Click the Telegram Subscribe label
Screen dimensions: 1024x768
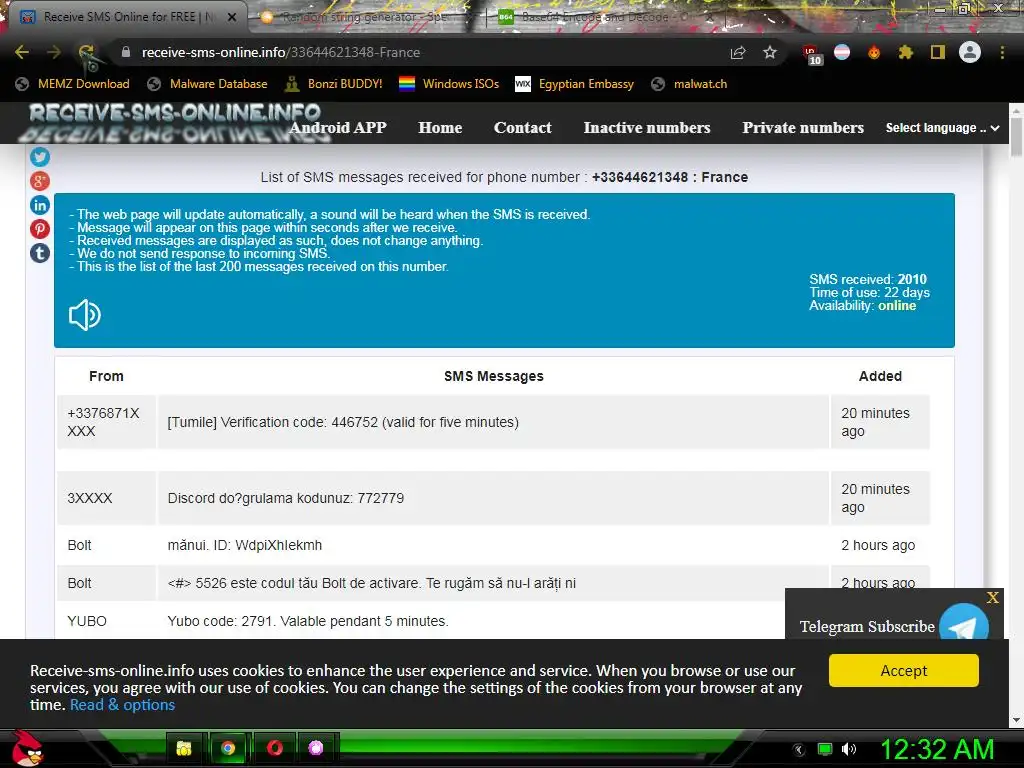[x=867, y=626]
